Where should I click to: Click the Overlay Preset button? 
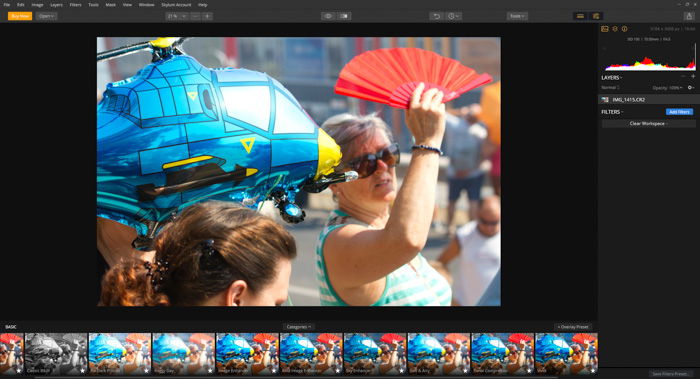point(573,327)
